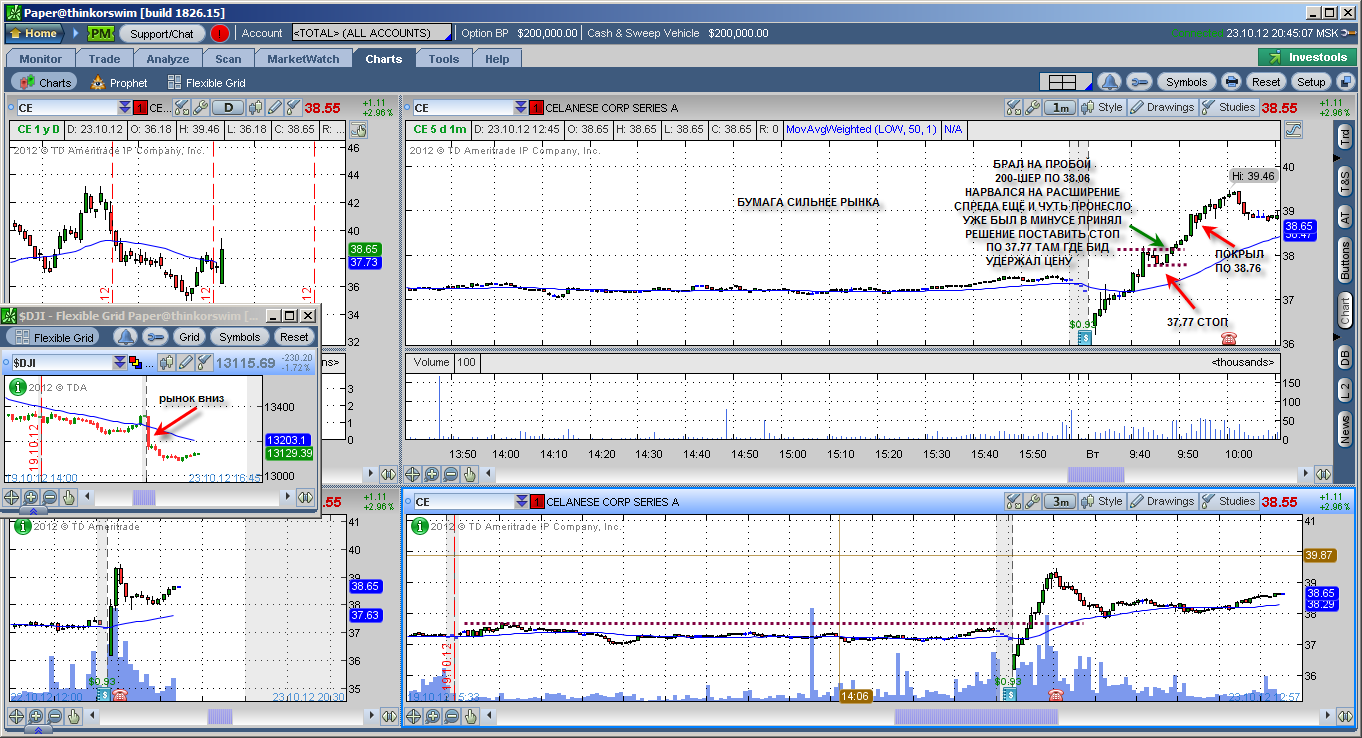Click the D timeframe button in top-left chart
This screenshot has height=738, width=1362.
(229, 107)
